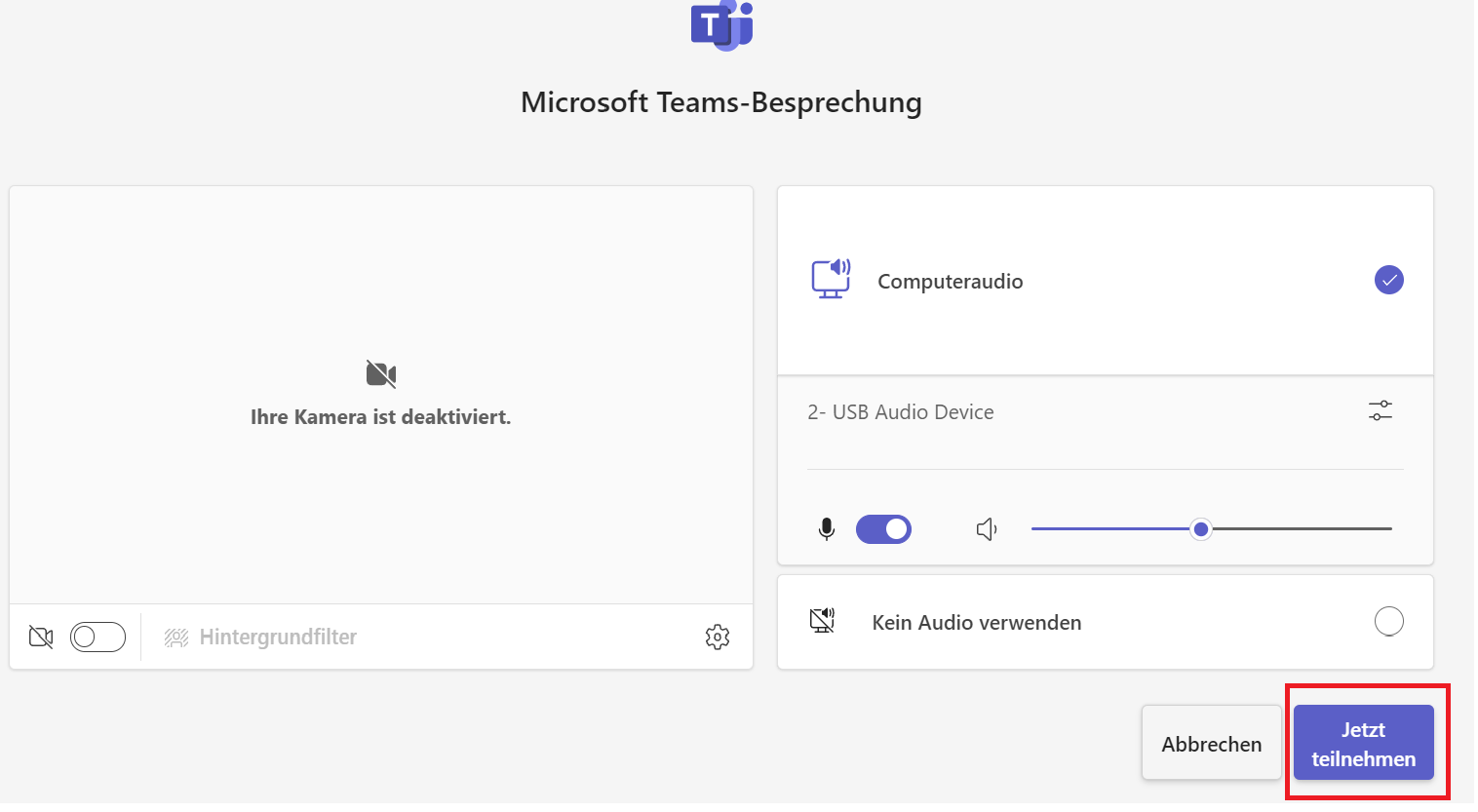The height and width of the screenshot is (812, 1478).
Task: Choose the Kein Audio verwenden option label
Action: pos(977,623)
